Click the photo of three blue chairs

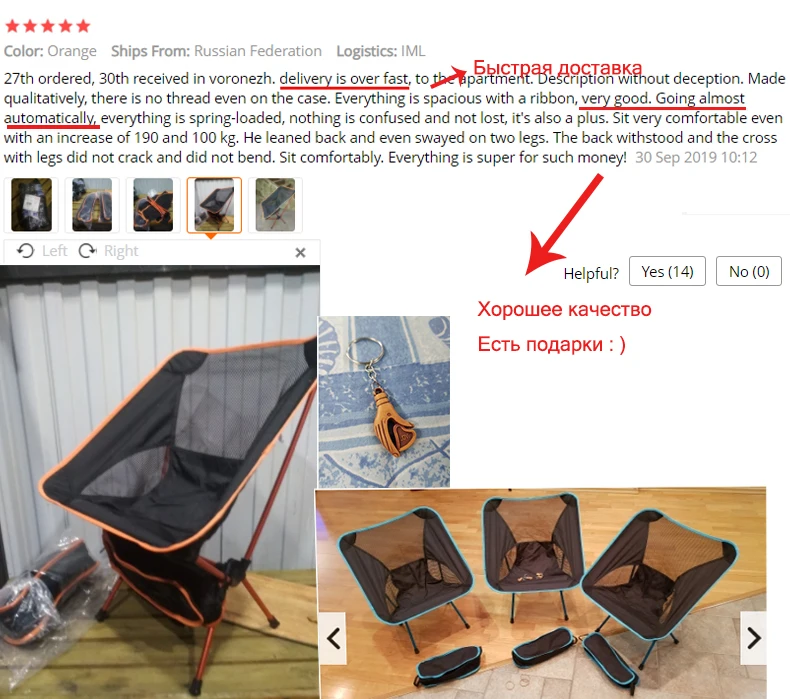click(541, 593)
